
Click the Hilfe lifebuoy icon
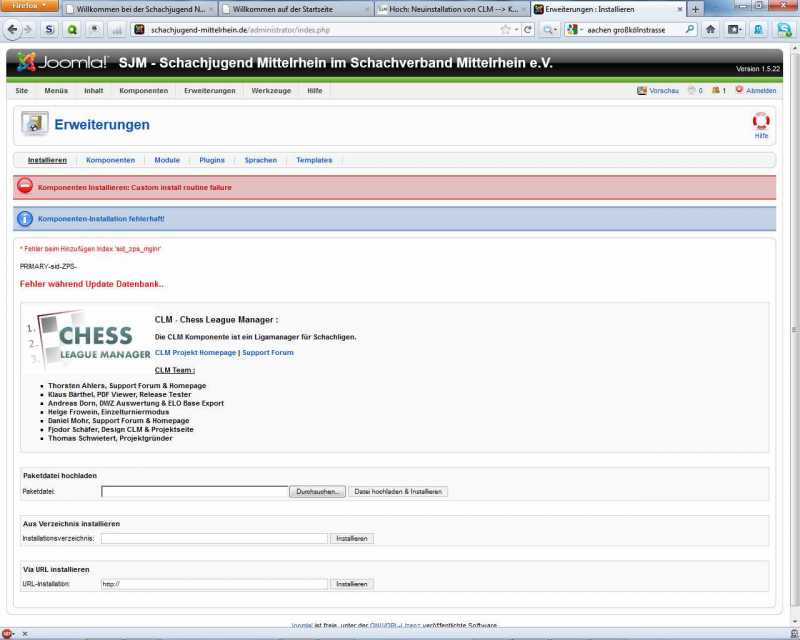(x=761, y=122)
